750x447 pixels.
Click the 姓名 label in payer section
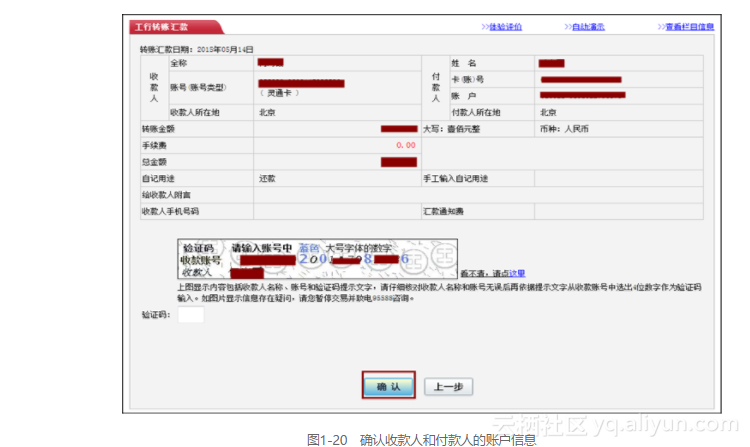pyautogui.click(x=463, y=63)
